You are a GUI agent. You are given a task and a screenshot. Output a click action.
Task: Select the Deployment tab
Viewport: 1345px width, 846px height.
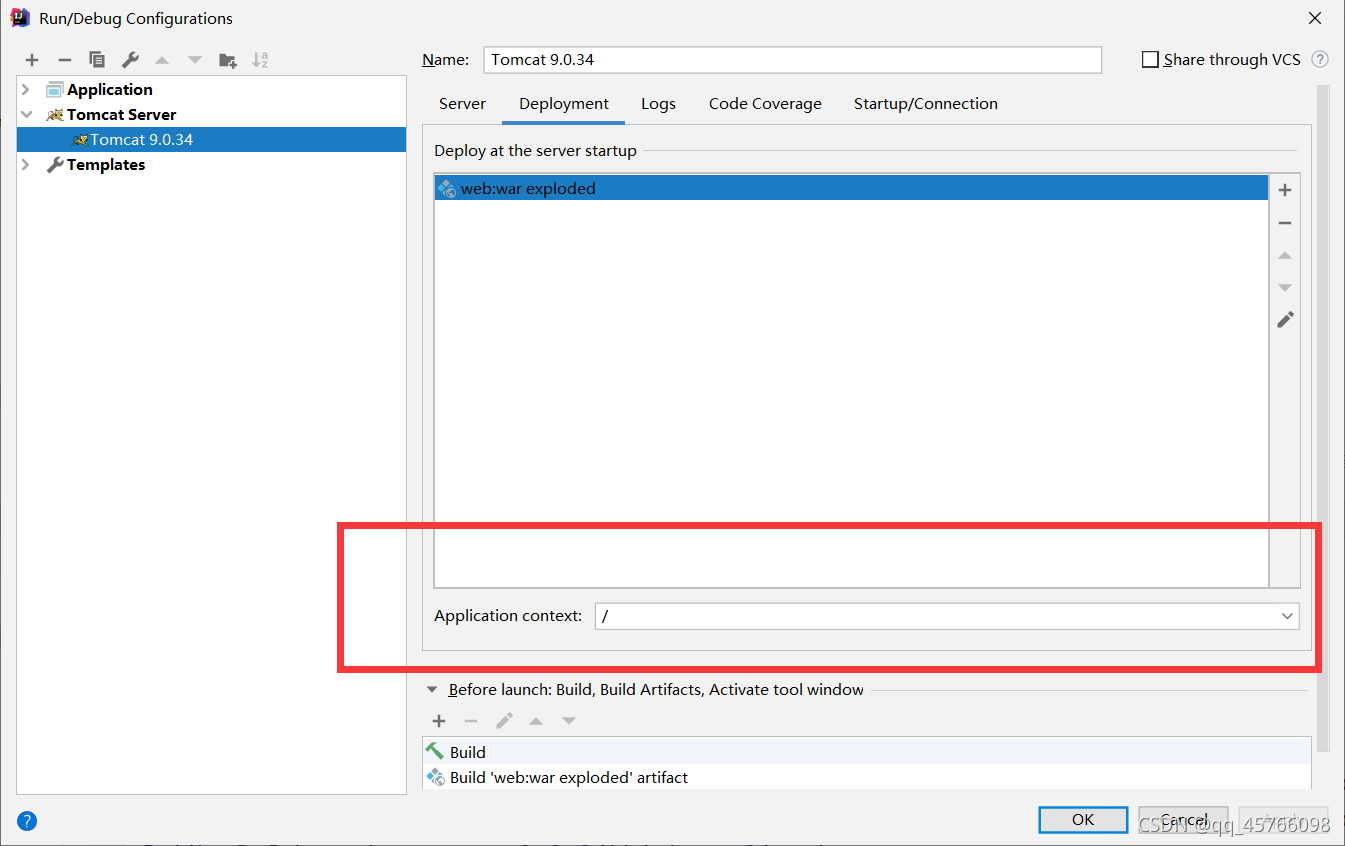[564, 104]
